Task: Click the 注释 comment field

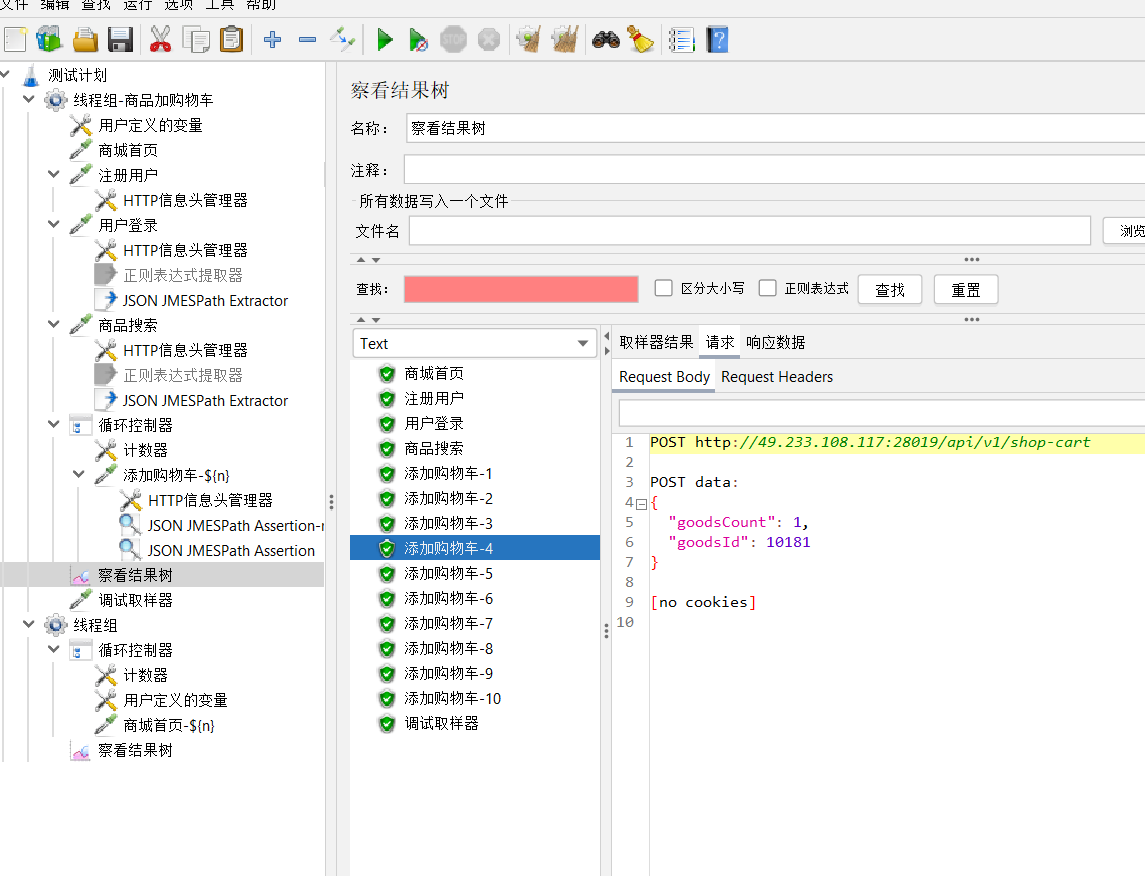Action: coord(774,170)
